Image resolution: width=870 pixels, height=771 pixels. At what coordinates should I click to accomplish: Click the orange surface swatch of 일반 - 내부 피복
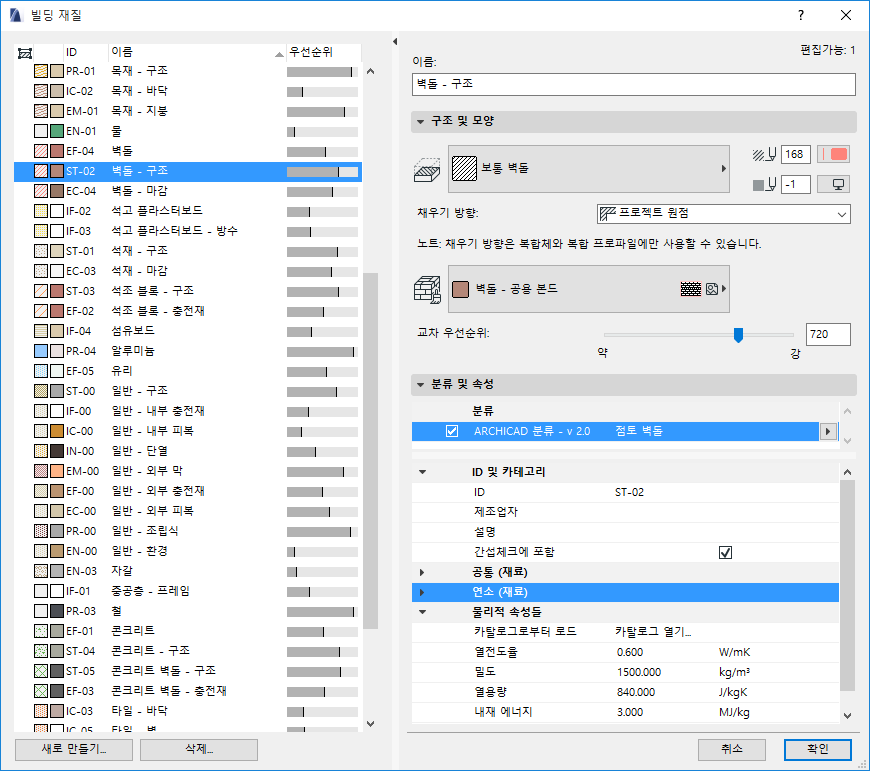tap(57, 431)
